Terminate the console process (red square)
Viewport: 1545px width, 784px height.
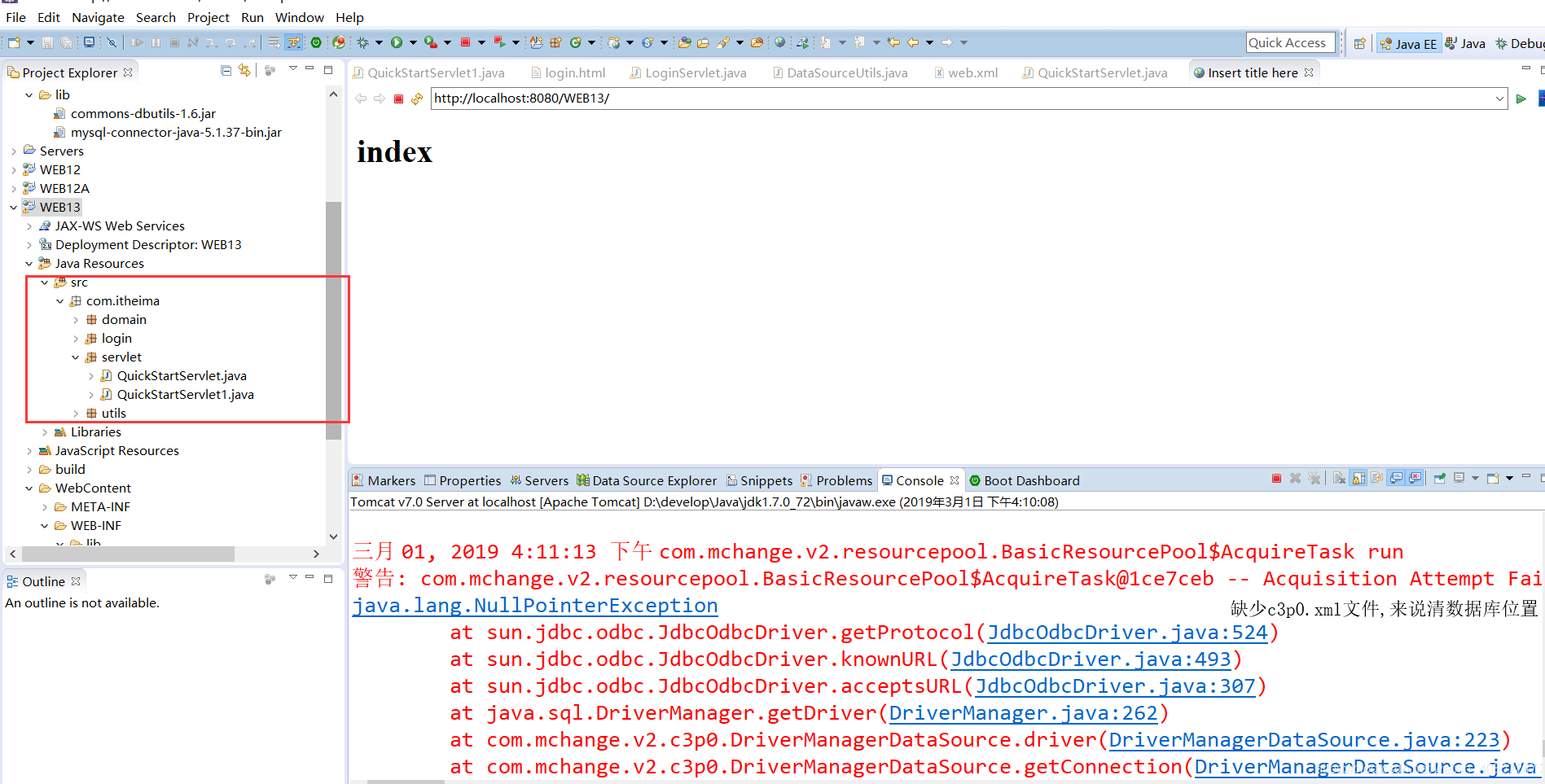[x=1276, y=479]
